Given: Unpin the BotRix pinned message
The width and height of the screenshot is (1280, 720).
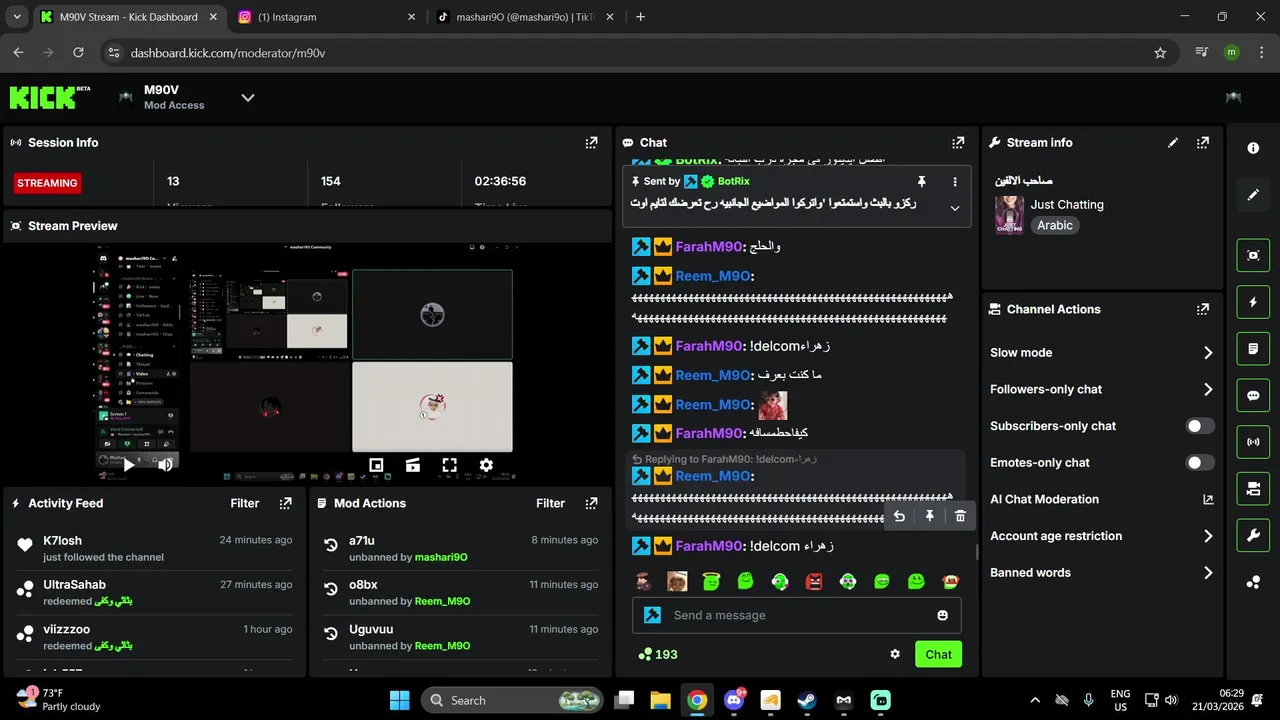Looking at the screenshot, I should 922,182.
